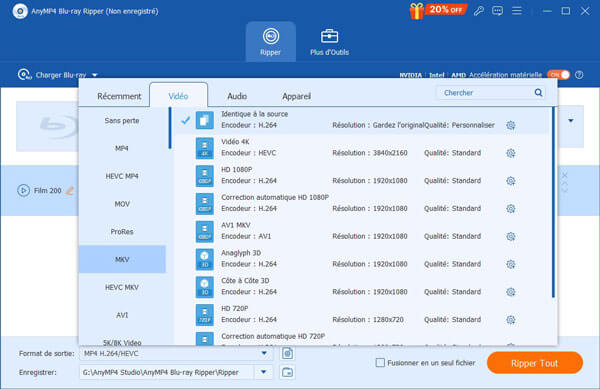The height and width of the screenshot is (389, 600).
Task: Open settings gear for AV1 MKV
Action: (510, 236)
